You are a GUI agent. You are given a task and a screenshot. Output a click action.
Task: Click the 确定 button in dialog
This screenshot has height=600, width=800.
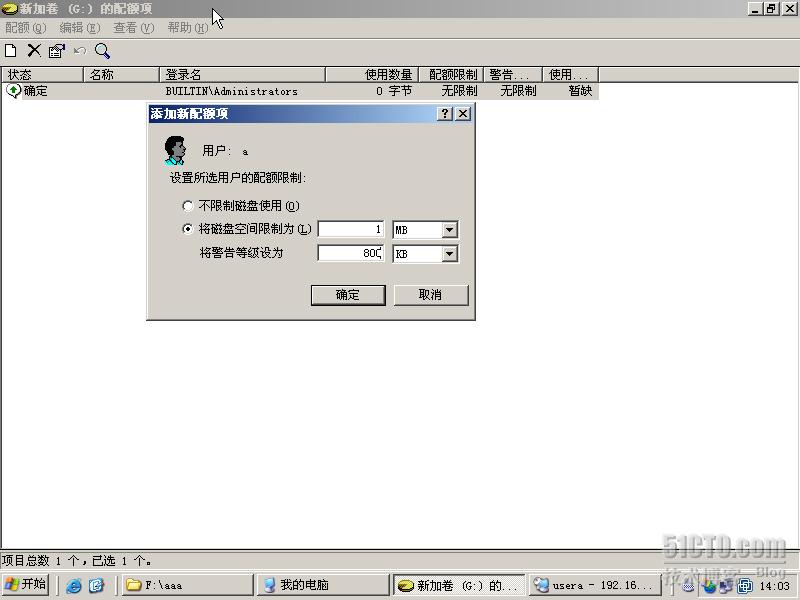(348, 295)
